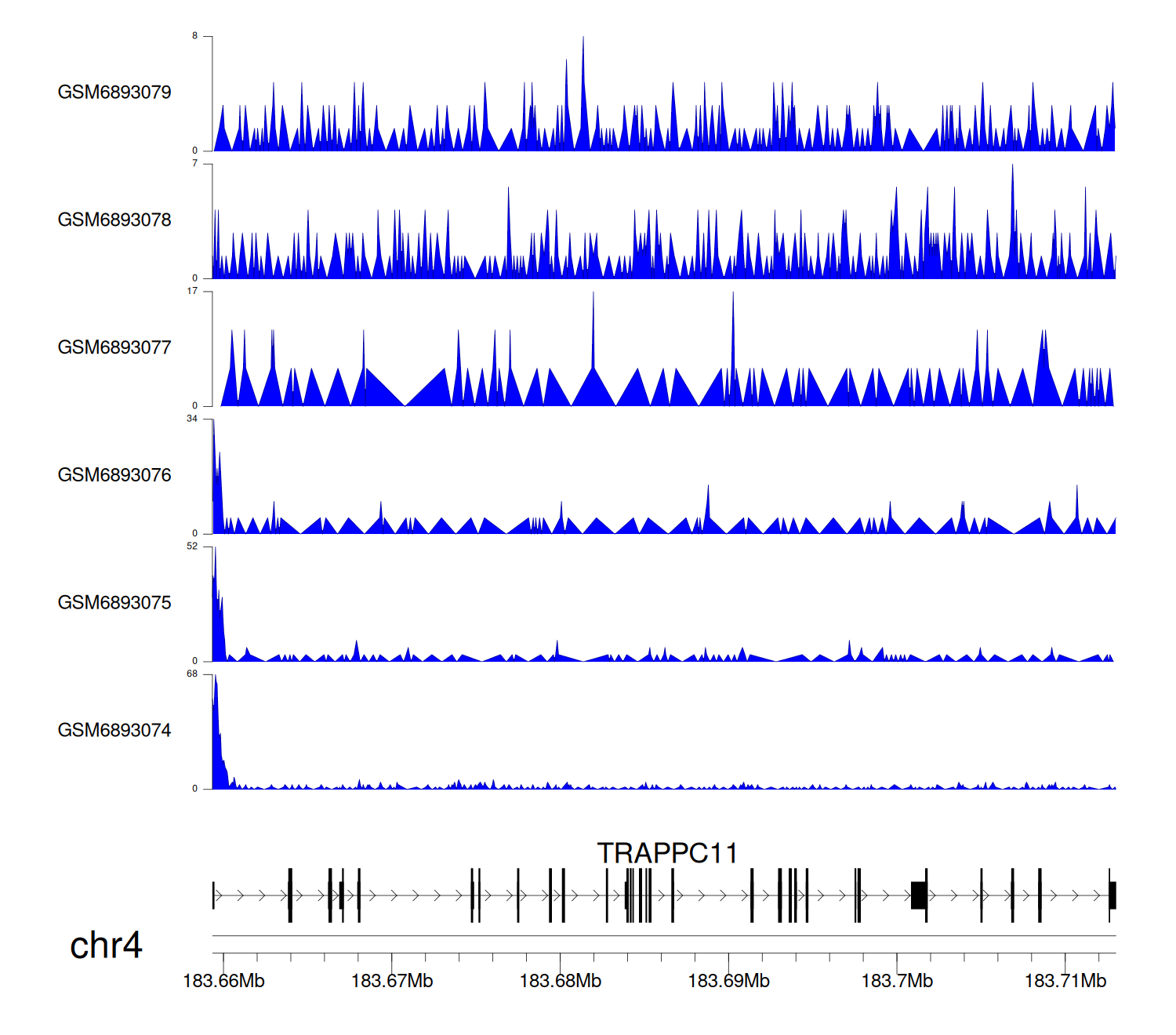Click the y-axis maximum value 68
1176x1035 pixels.
[192, 674]
